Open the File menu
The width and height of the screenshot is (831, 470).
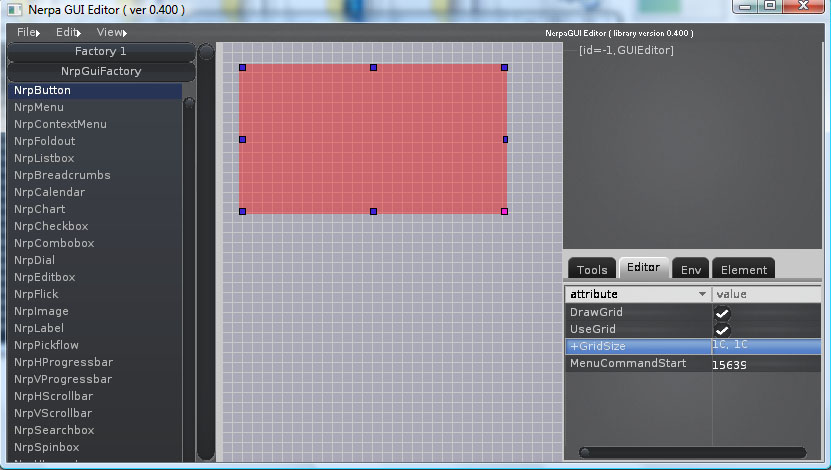tap(27, 33)
